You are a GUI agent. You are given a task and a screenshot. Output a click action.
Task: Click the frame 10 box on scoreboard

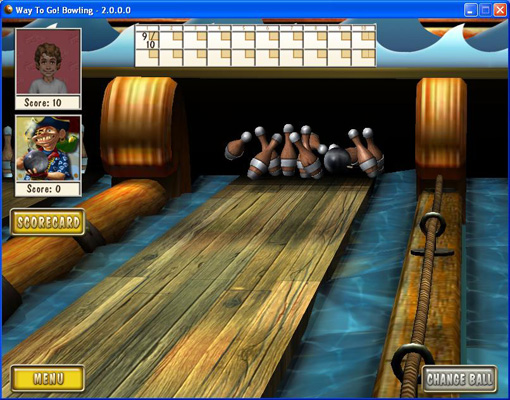pos(364,40)
